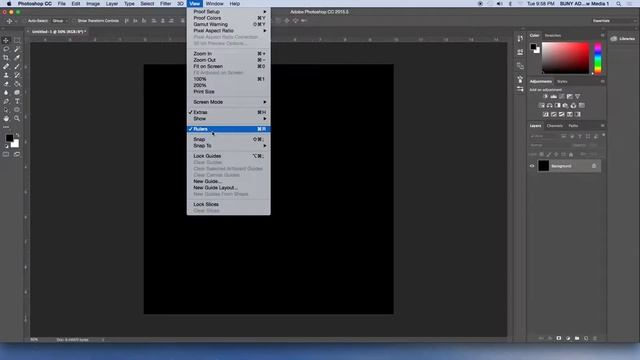Choose Zoom In from View menu

point(229,53)
